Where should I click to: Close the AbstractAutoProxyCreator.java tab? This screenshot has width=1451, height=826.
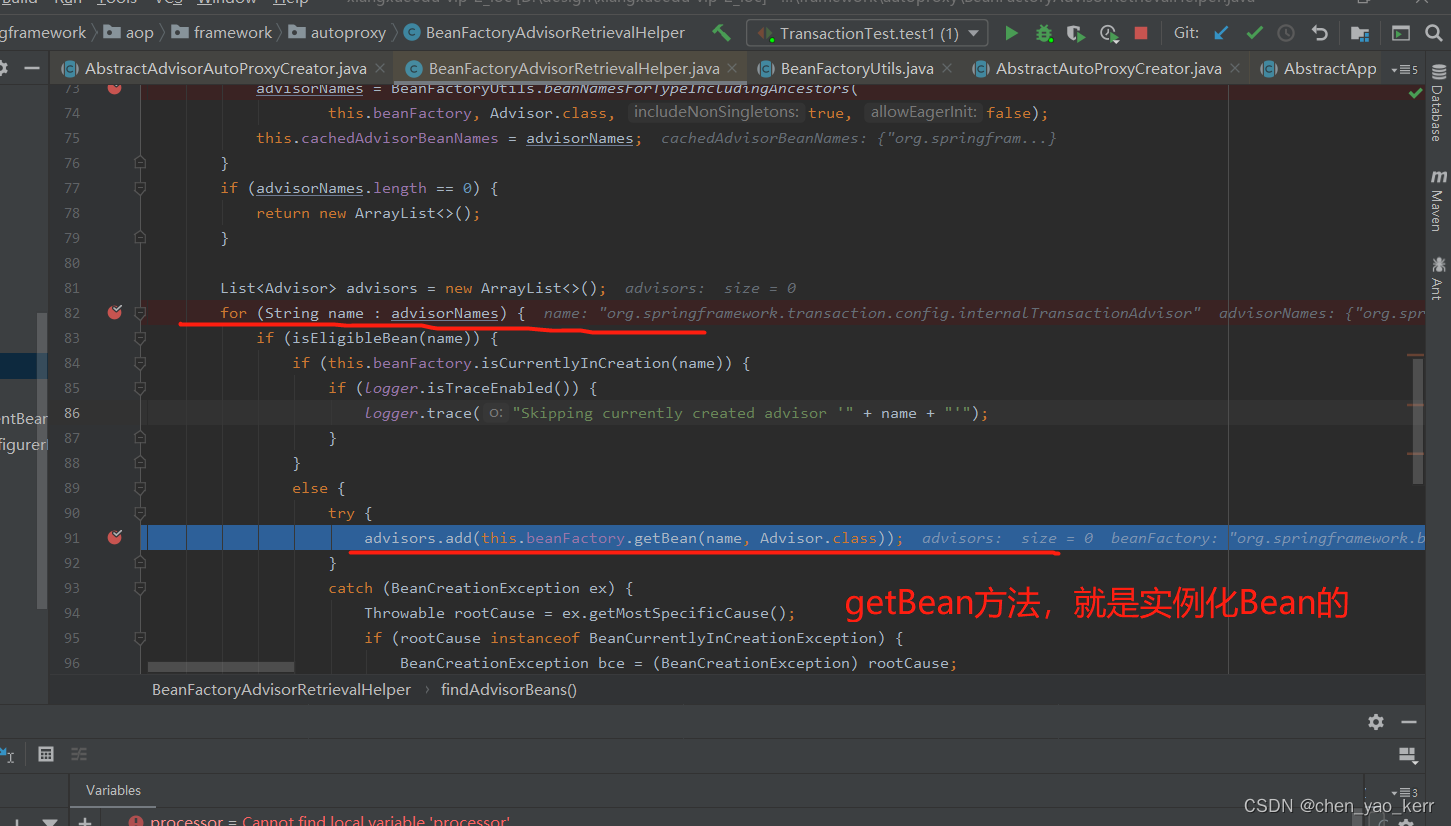pyautogui.click(x=1235, y=69)
